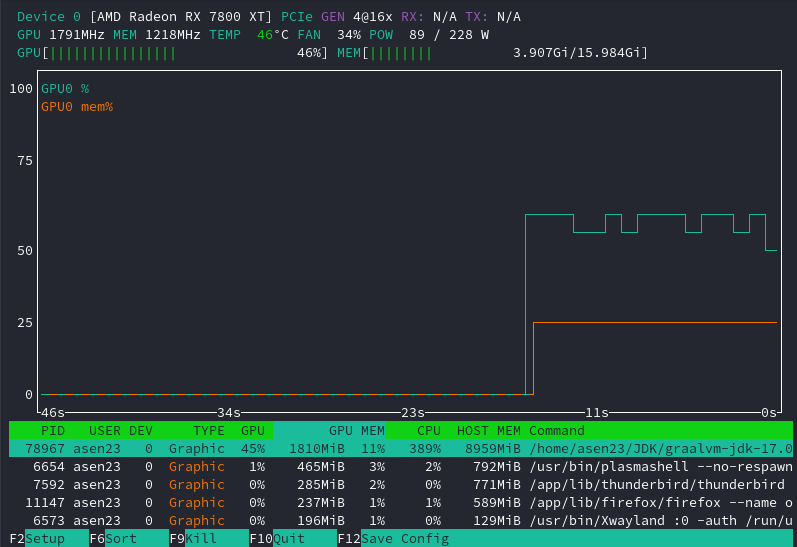Click the 75 y-axis label
Image resolution: width=797 pixels, height=547 pixels.
[25, 161]
